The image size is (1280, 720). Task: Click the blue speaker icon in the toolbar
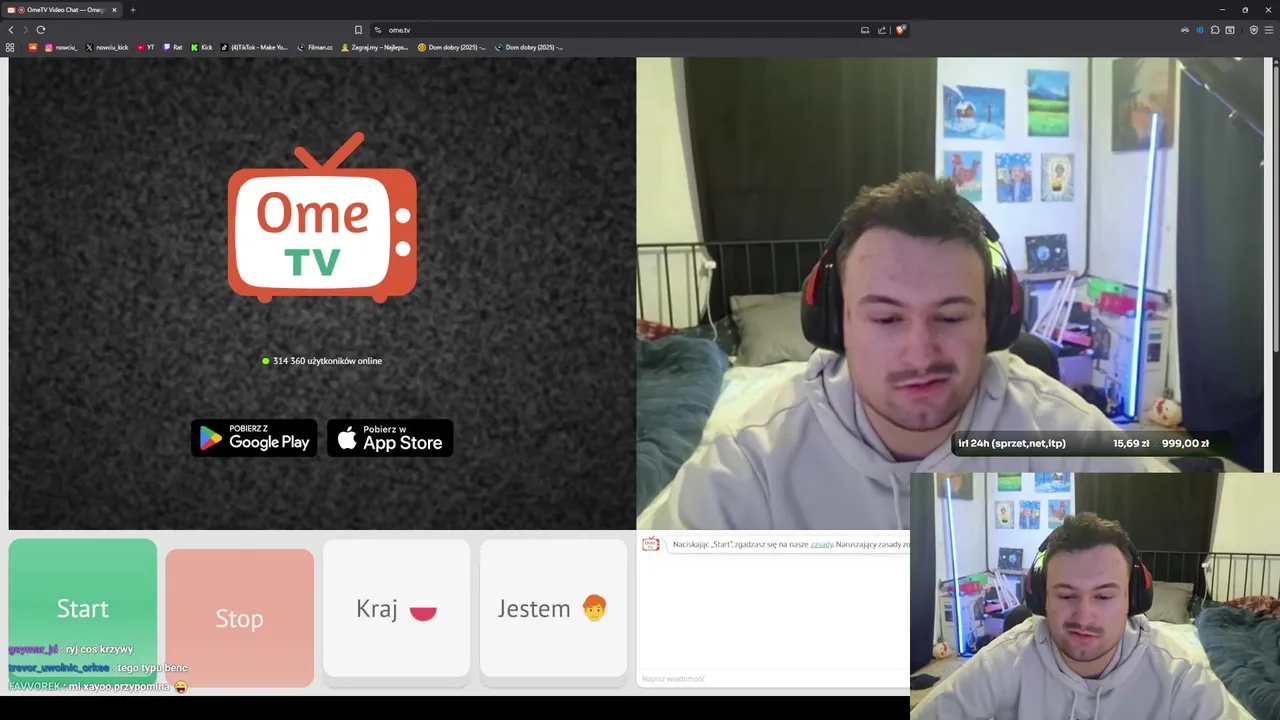pos(1200,30)
